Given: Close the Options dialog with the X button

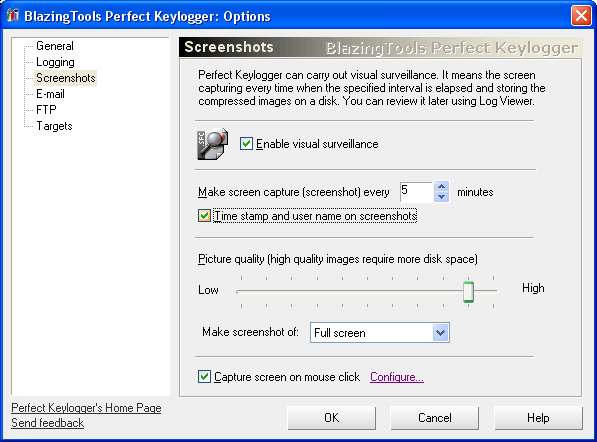Looking at the screenshot, I should [581, 16].
